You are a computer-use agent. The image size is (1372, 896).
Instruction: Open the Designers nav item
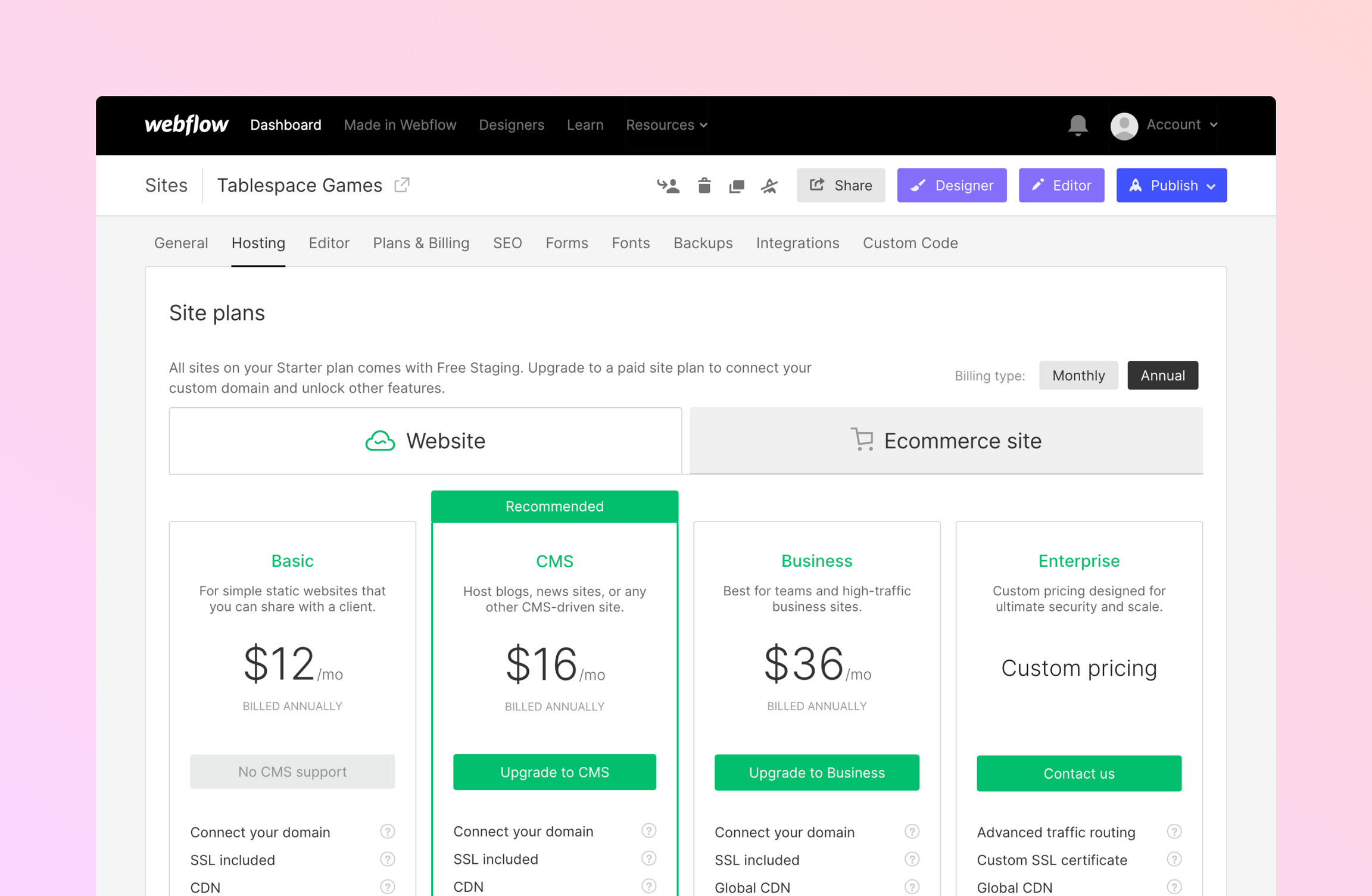(512, 125)
